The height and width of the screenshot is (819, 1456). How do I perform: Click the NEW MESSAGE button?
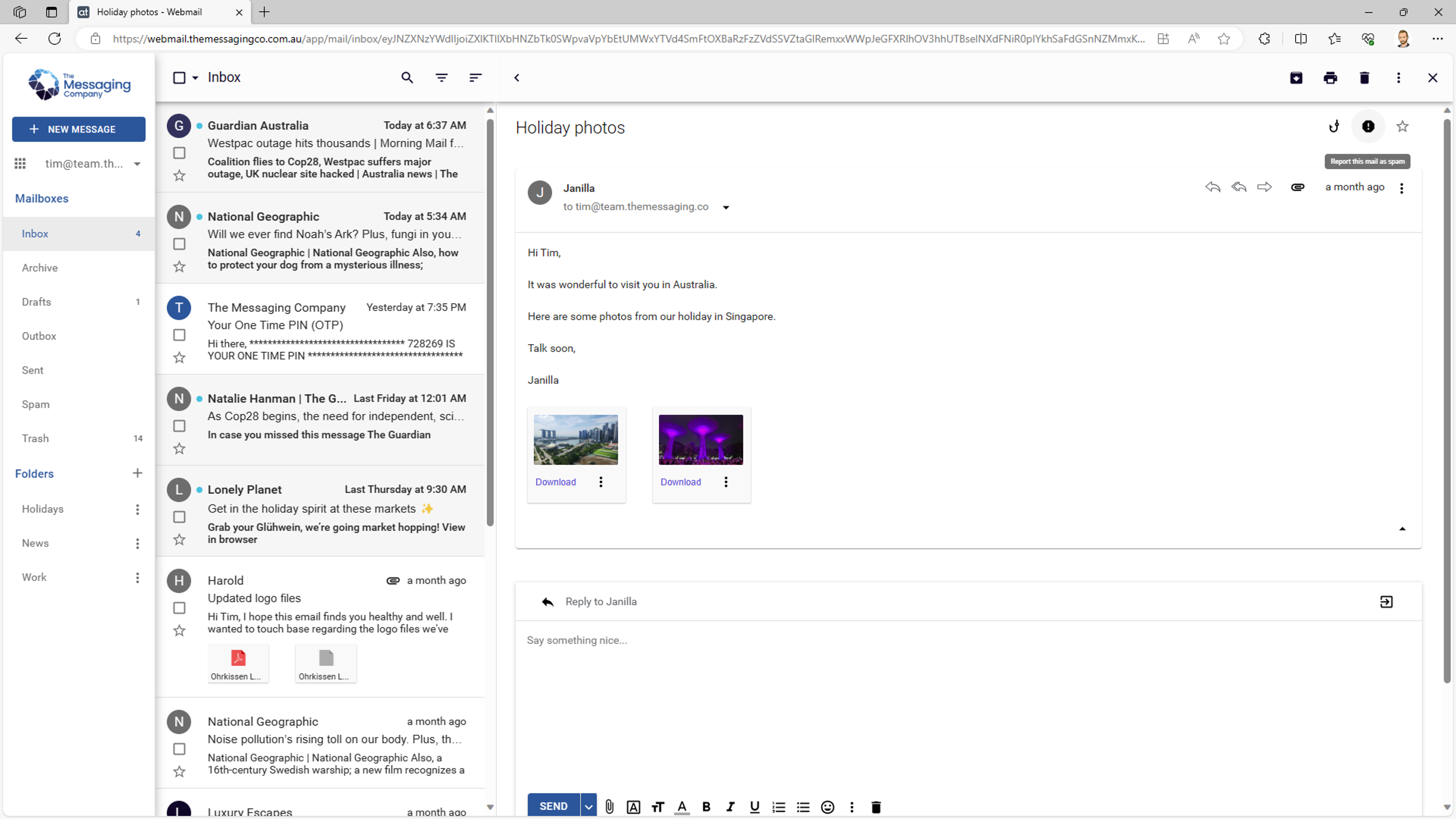point(78,129)
